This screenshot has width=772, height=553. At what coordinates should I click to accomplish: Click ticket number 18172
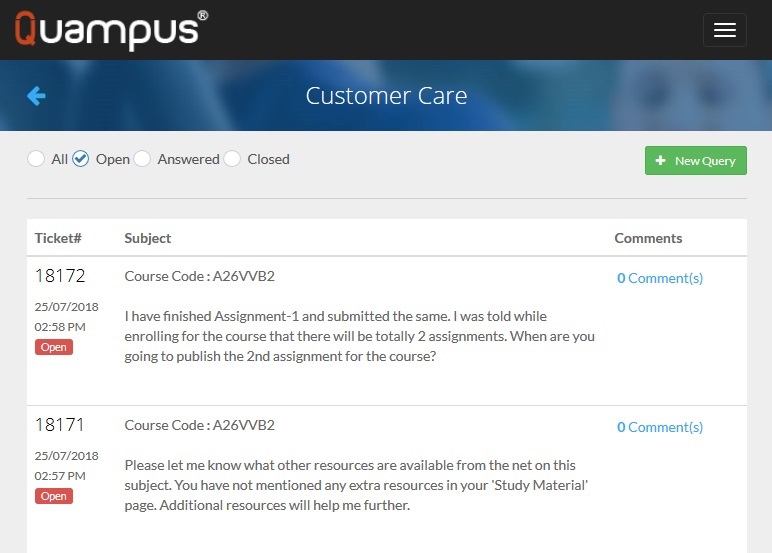tap(60, 276)
